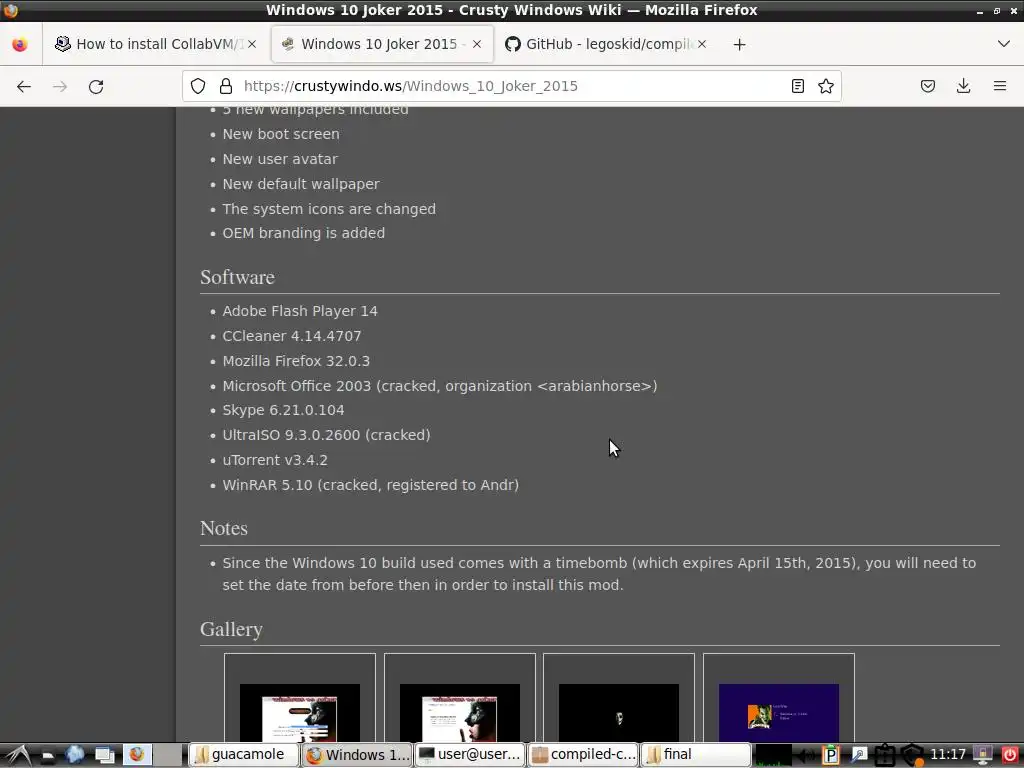Open the Save to Pocket button
1024x768 pixels.
(928, 86)
